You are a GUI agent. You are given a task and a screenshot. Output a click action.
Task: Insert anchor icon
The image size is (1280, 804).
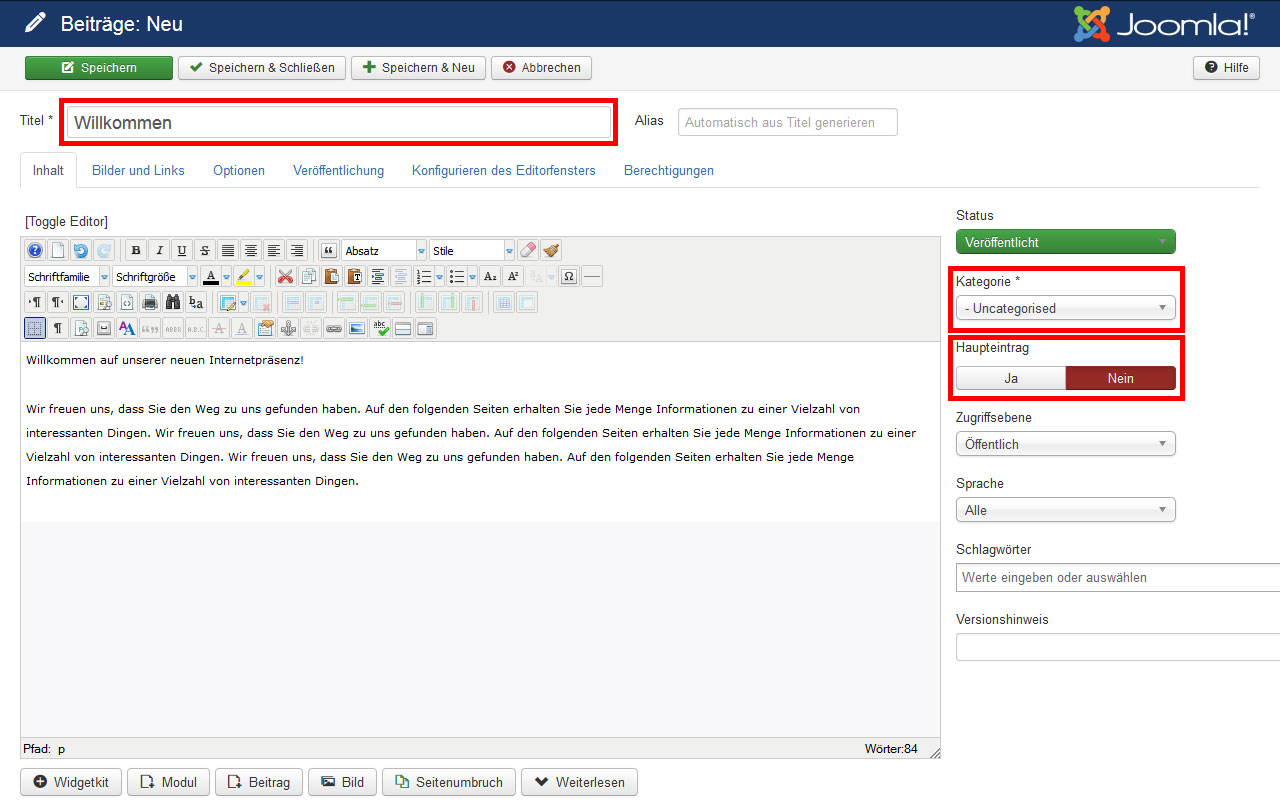point(288,328)
